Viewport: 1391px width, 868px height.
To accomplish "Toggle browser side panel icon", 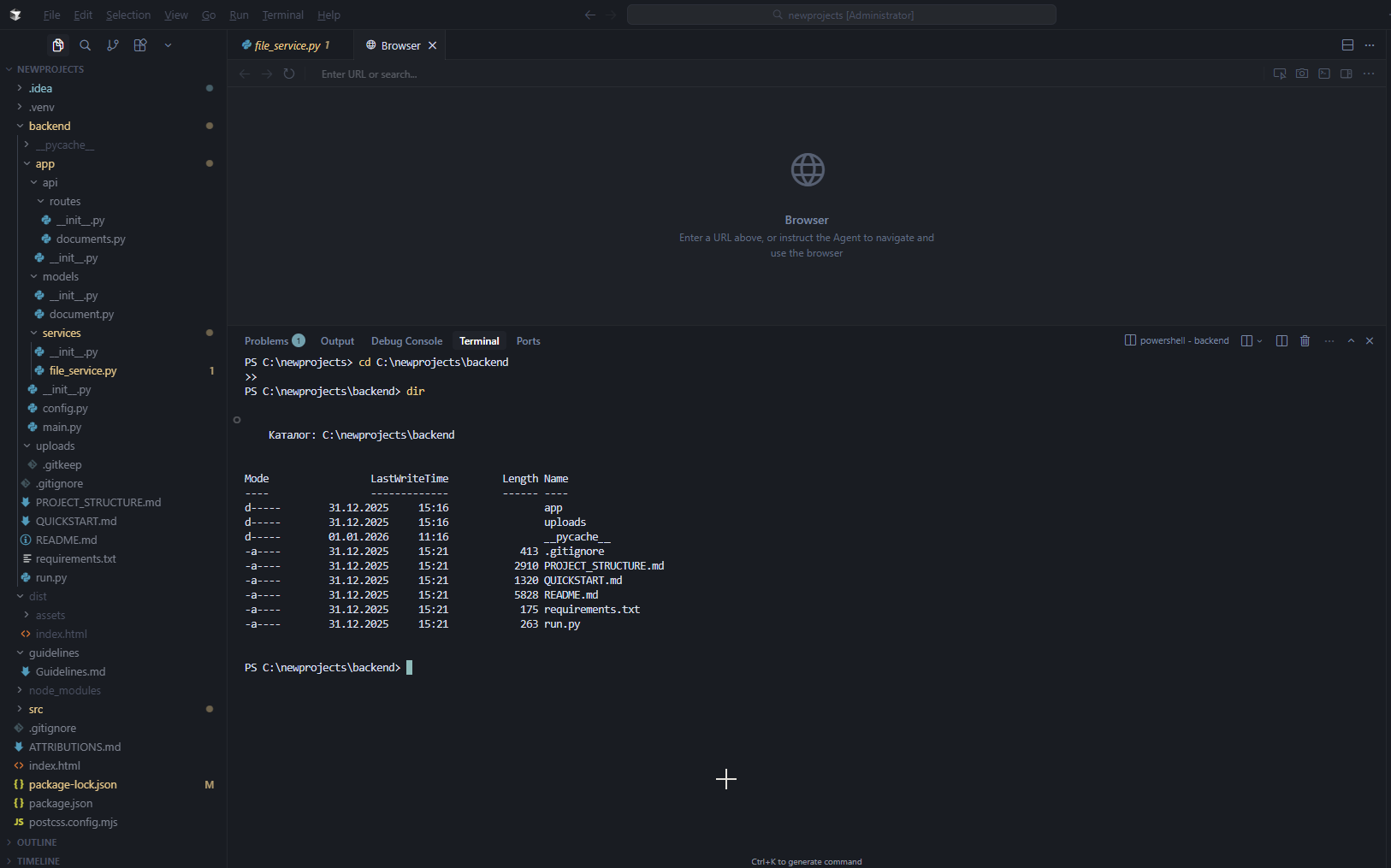I will 1347,74.
